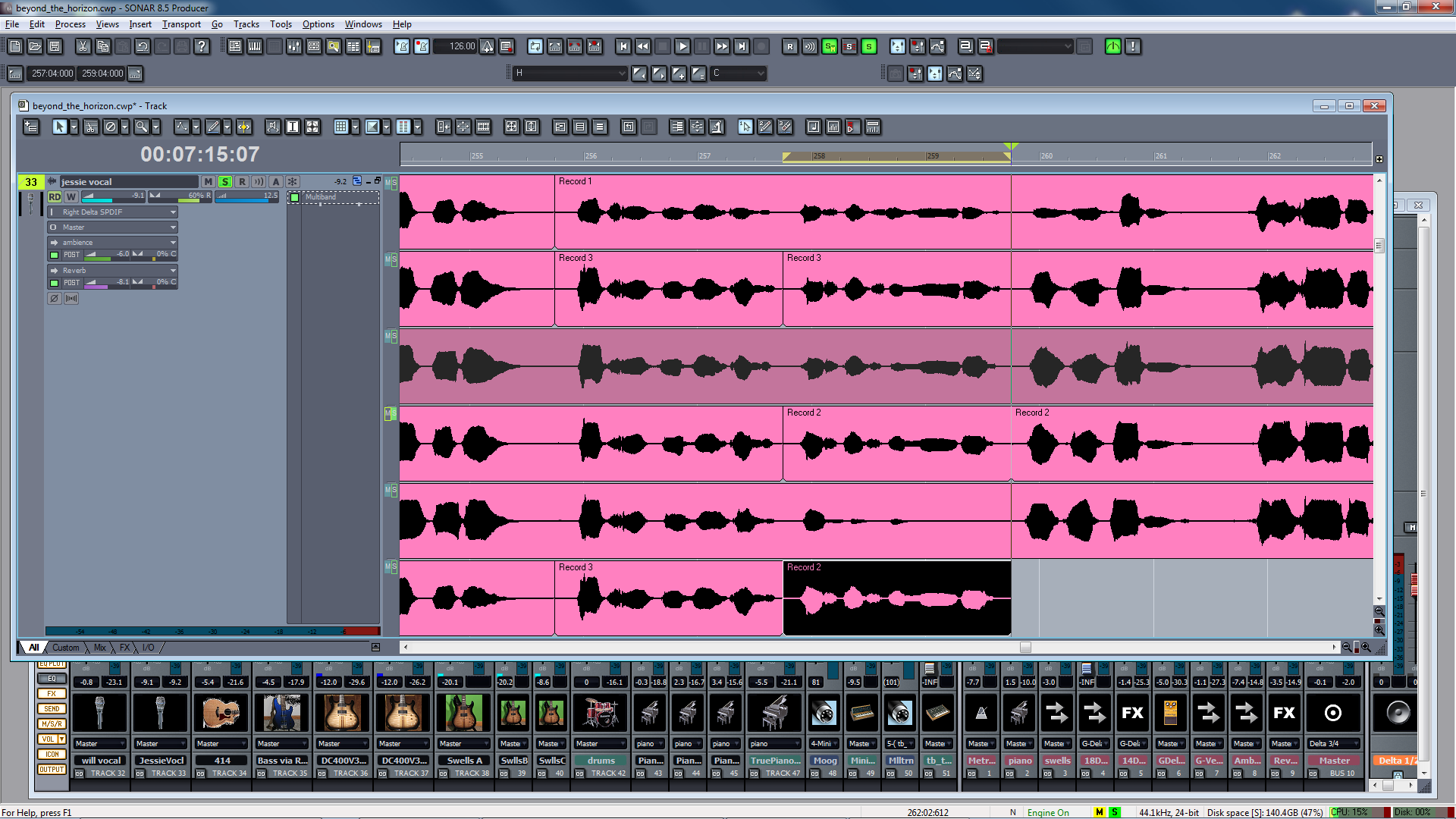Viewport: 1456px width, 819px height.
Task: Open the H marker dropdown in toolbar
Action: (x=570, y=74)
